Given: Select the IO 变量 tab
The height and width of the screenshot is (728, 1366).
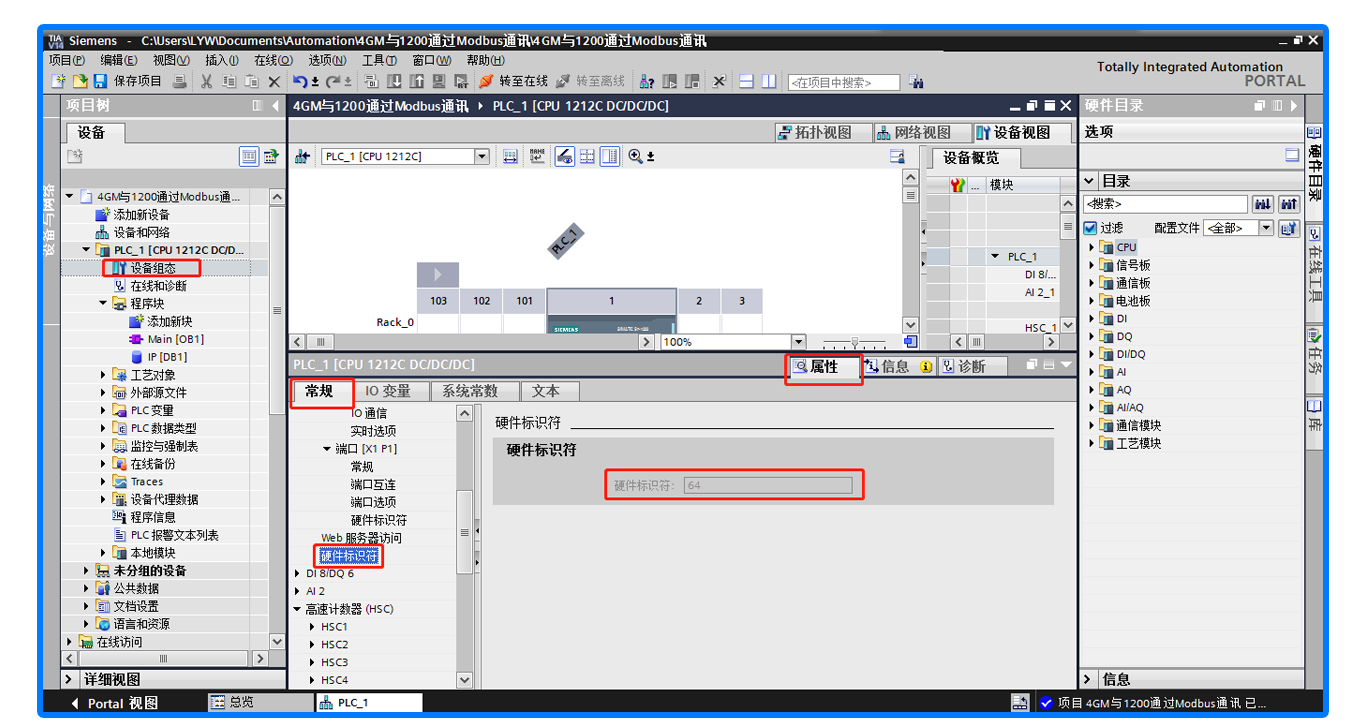Looking at the screenshot, I should click(x=389, y=391).
